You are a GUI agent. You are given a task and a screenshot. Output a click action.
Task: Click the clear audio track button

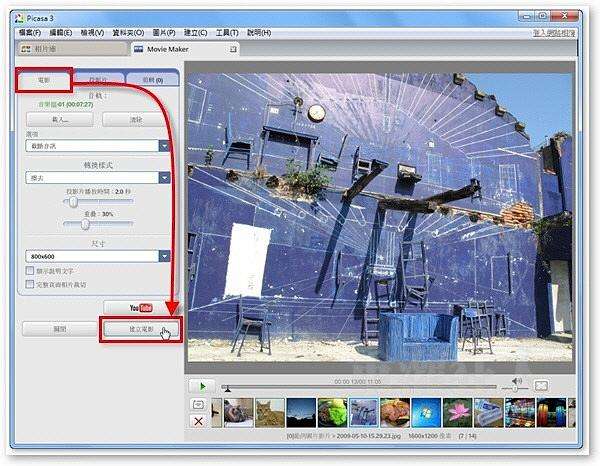pyautogui.click(x=136, y=119)
